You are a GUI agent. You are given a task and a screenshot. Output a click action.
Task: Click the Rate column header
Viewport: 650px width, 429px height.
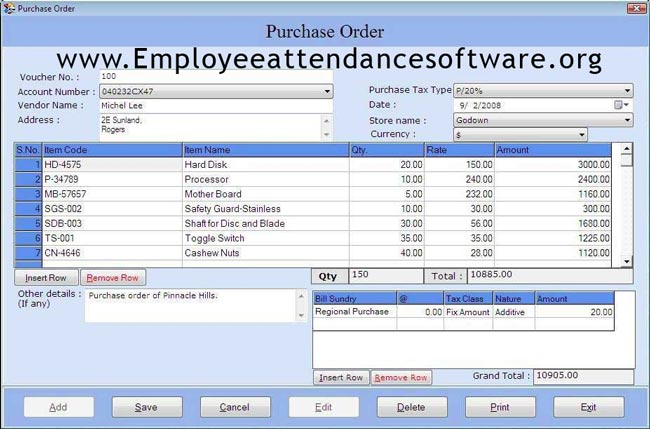click(x=459, y=150)
